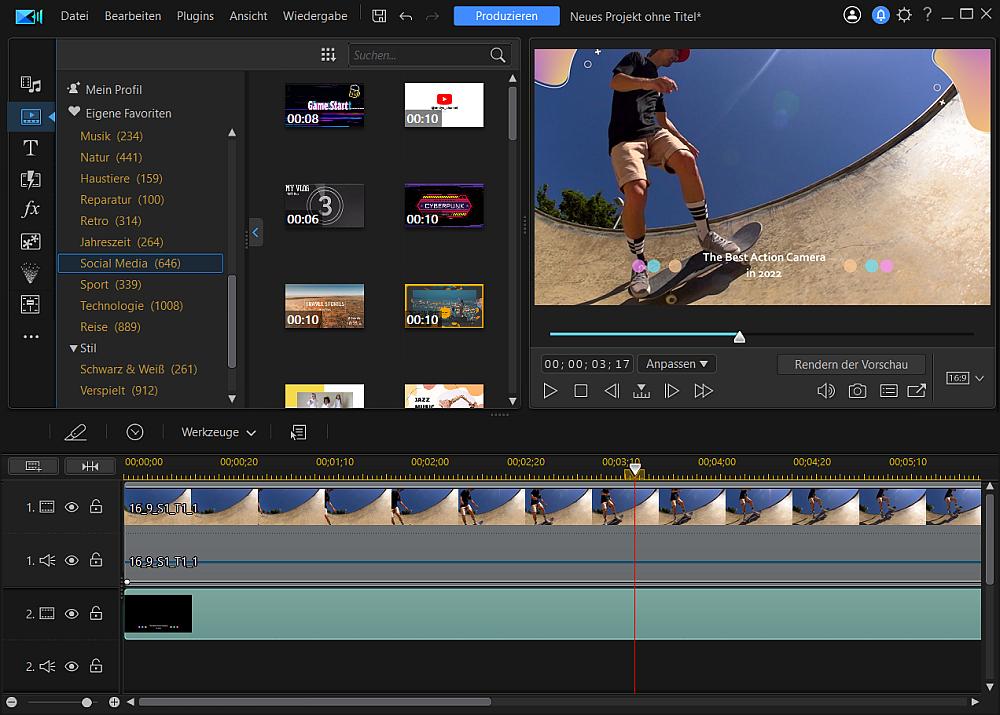Click the preview playhead slider handle

(739, 337)
